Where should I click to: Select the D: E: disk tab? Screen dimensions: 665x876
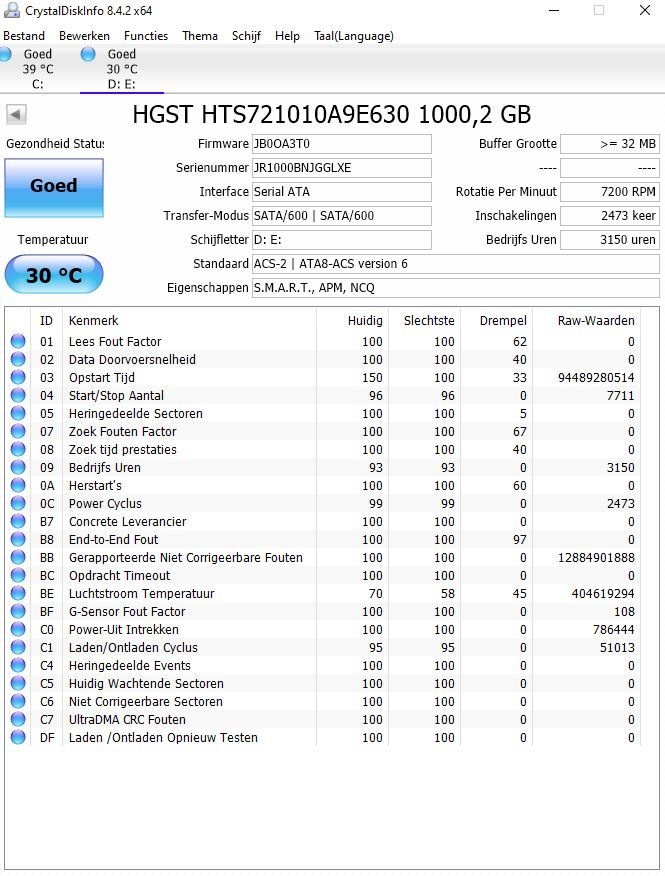pyautogui.click(x=122, y=69)
